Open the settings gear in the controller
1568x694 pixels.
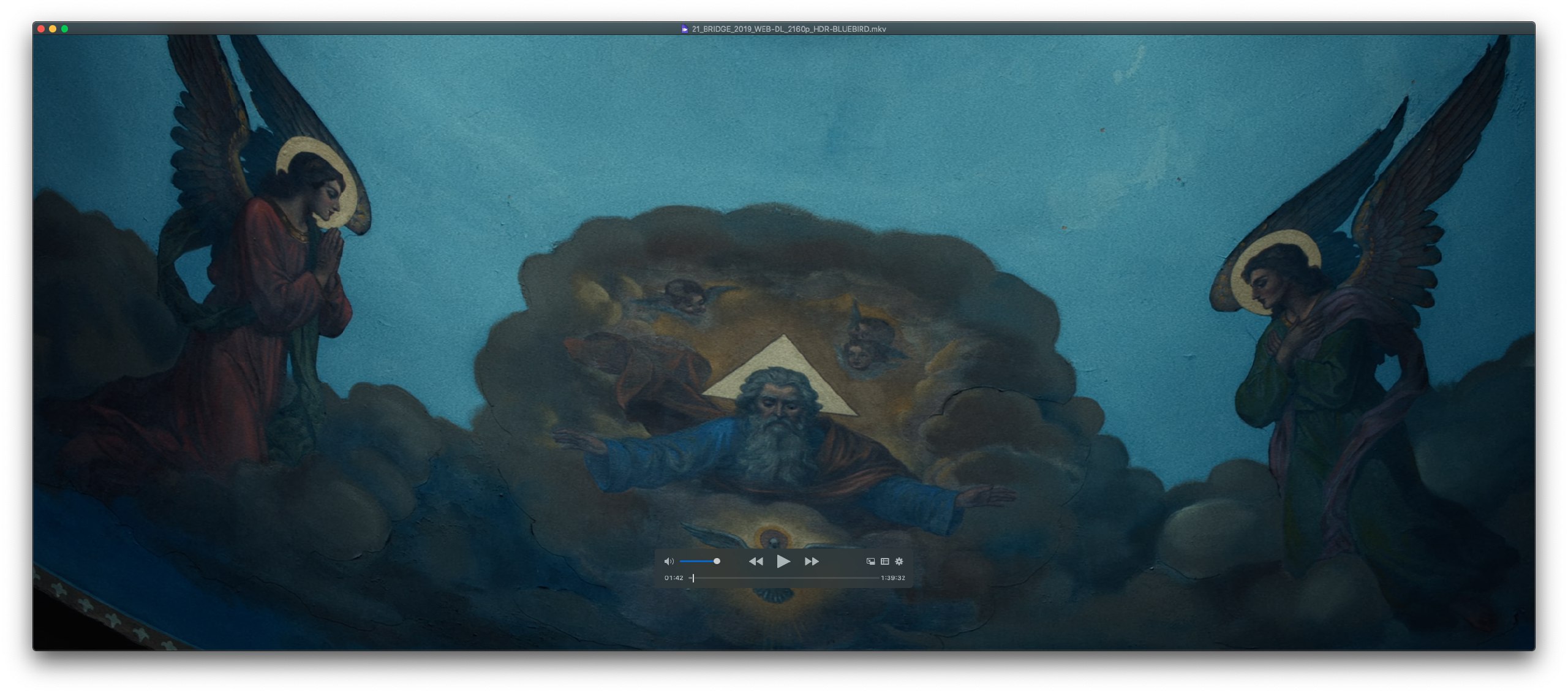[899, 561]
